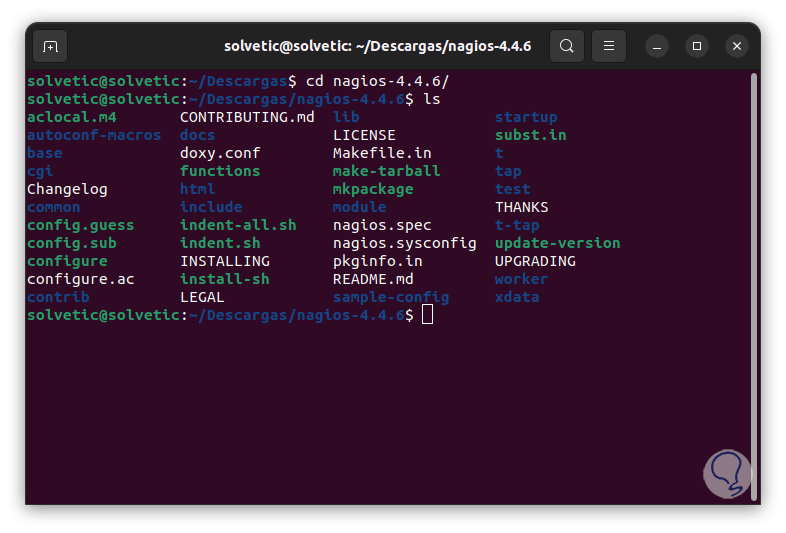Click the functions file name
The height and width of the screenshot is (533, 786).
click(220, 171)
